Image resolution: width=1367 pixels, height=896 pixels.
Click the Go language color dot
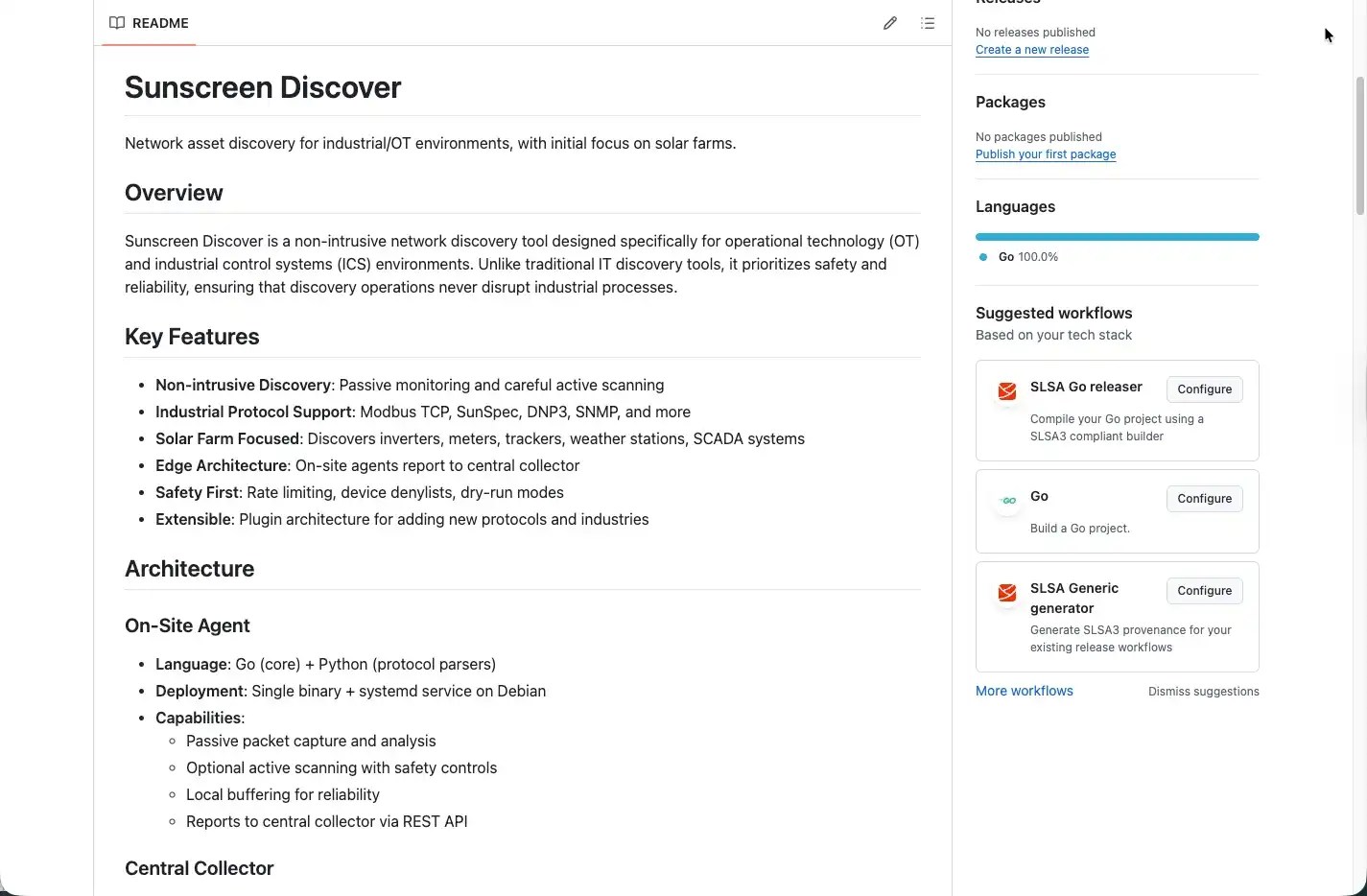[x=983, y=257]
